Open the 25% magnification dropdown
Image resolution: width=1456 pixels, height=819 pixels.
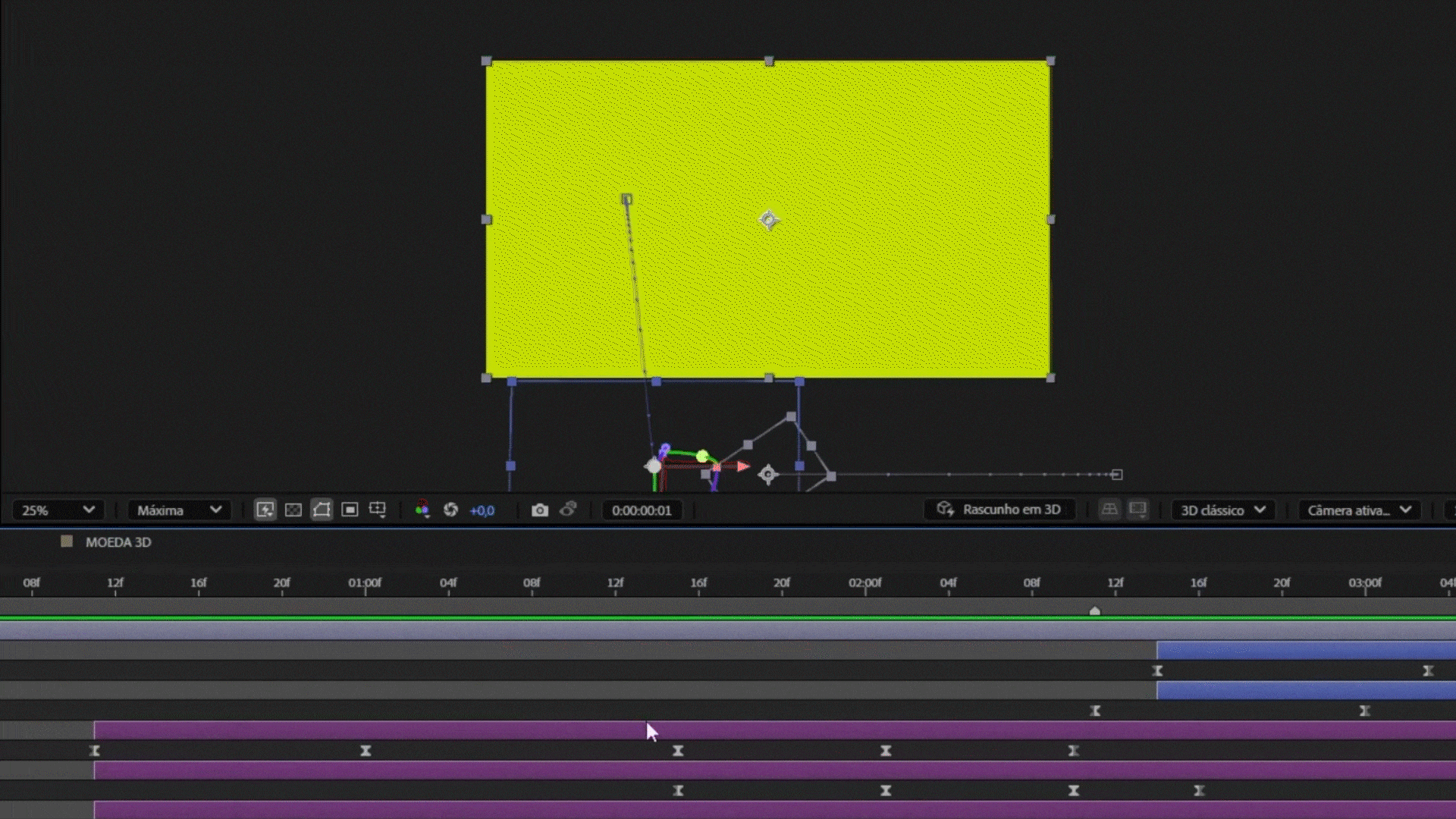point(58,510)
